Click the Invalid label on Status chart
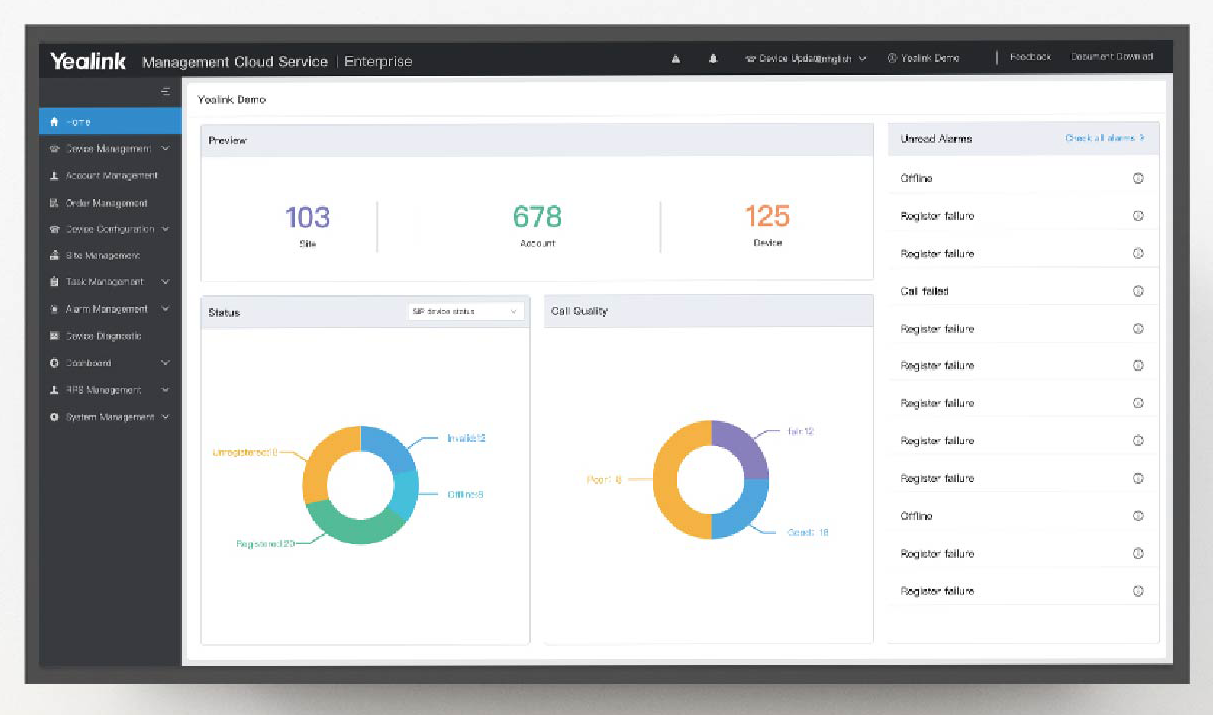1213x715 pixels. [x=466, y=438]
